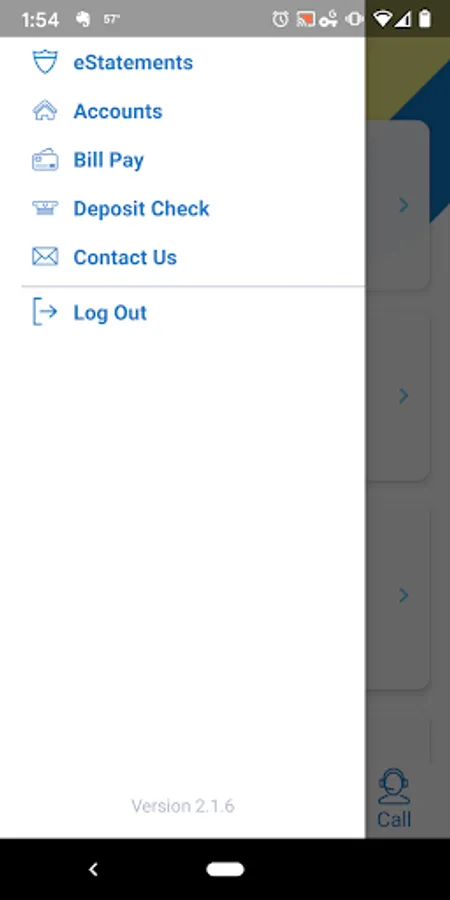Tap the Contact Us envelope icon

[45, 257]
